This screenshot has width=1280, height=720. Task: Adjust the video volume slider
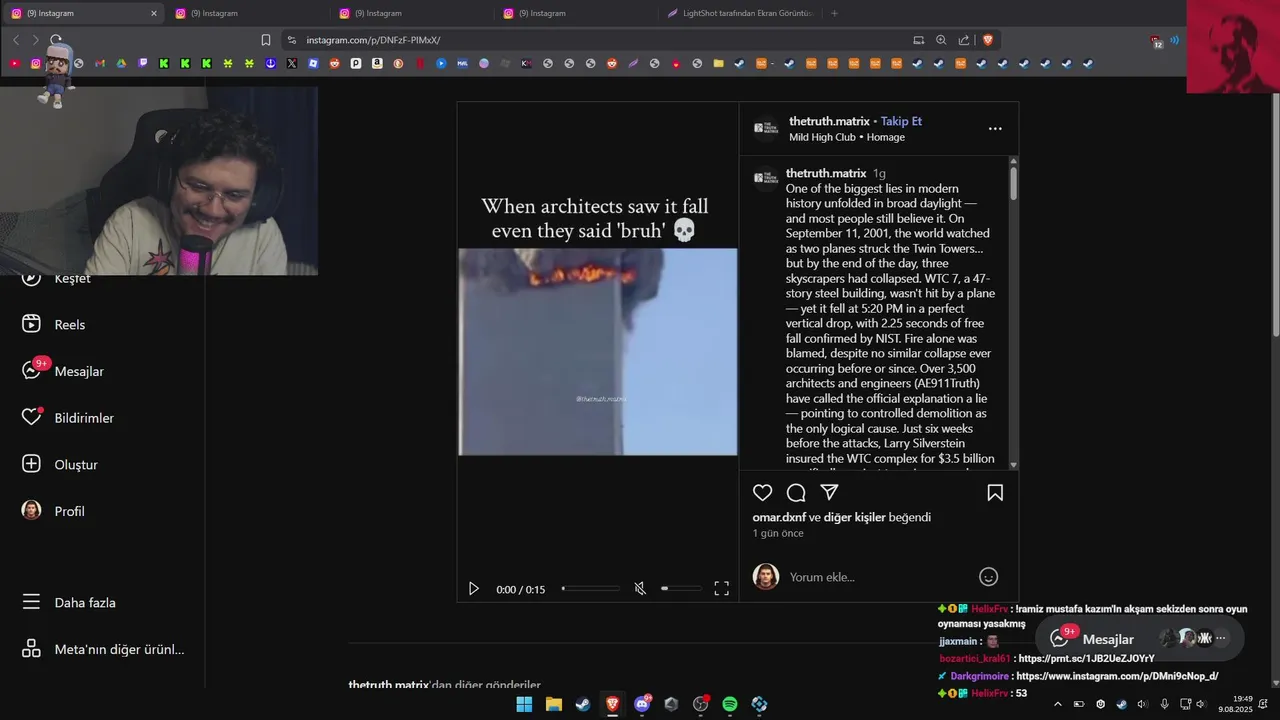click(x=681, y=589)
